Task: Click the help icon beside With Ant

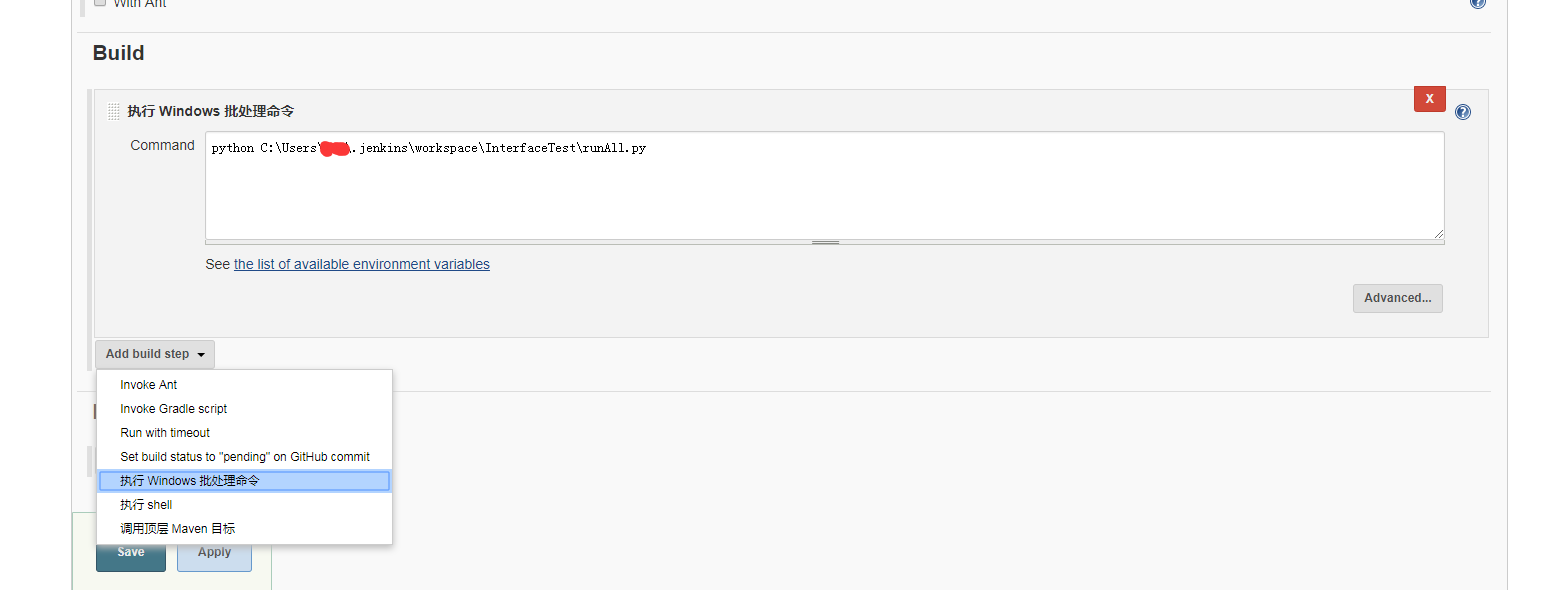Action: pyautogui.click(x=1477, y=3)
